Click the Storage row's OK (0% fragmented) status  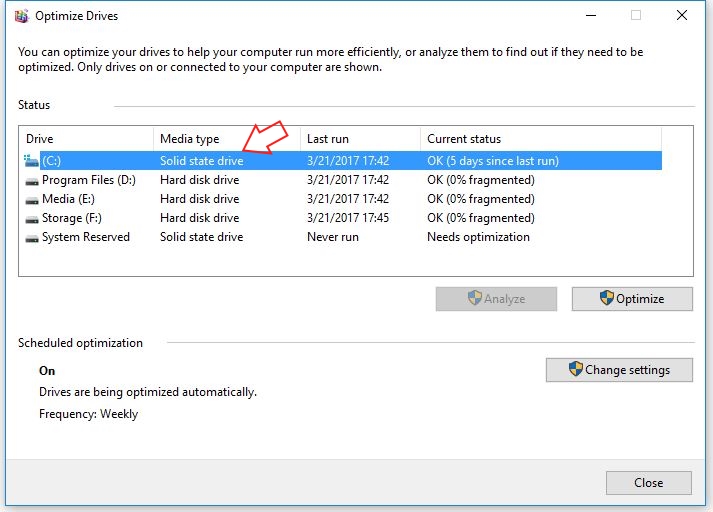481,218
